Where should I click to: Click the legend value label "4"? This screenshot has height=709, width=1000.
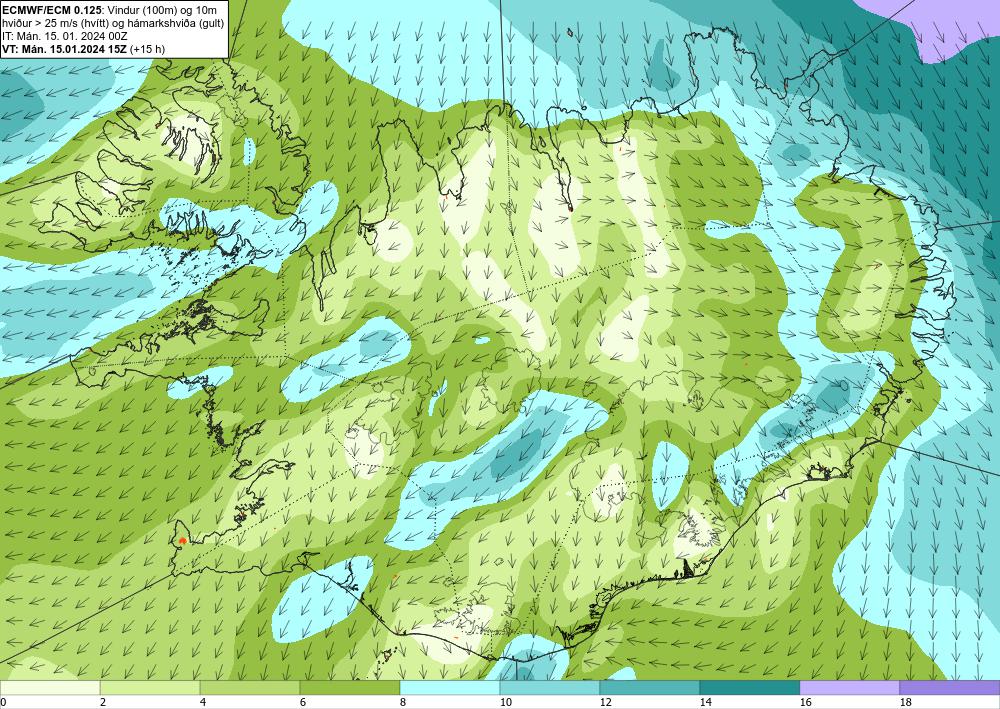click(x=203, y=703)
